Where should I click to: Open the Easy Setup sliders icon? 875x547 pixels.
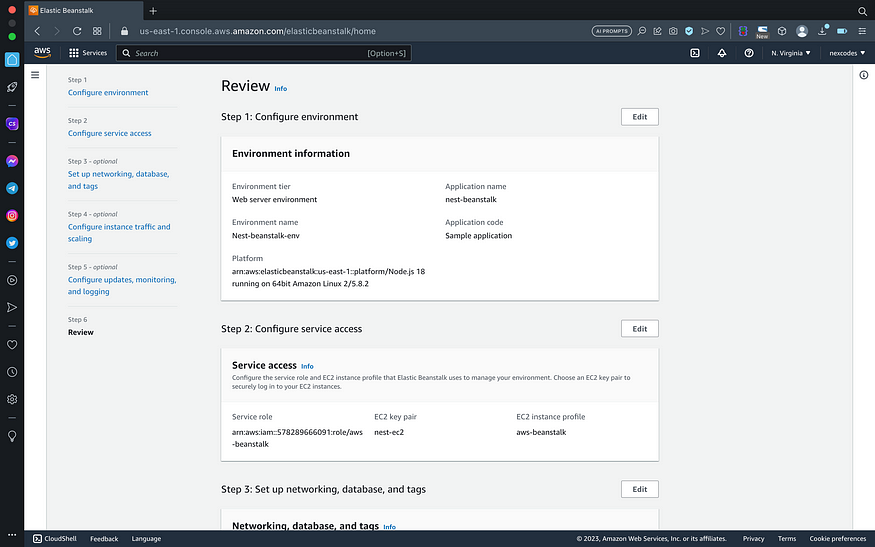[x=862, y=31]
